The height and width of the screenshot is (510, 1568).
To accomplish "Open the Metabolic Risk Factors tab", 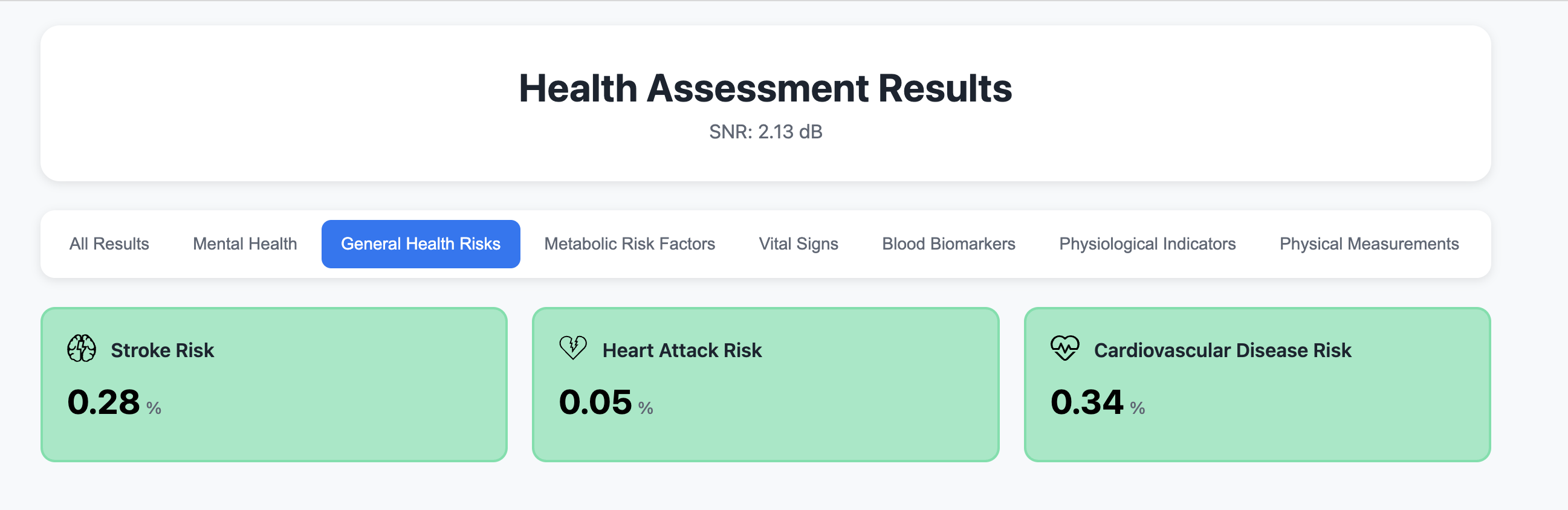I will [629, 244].
